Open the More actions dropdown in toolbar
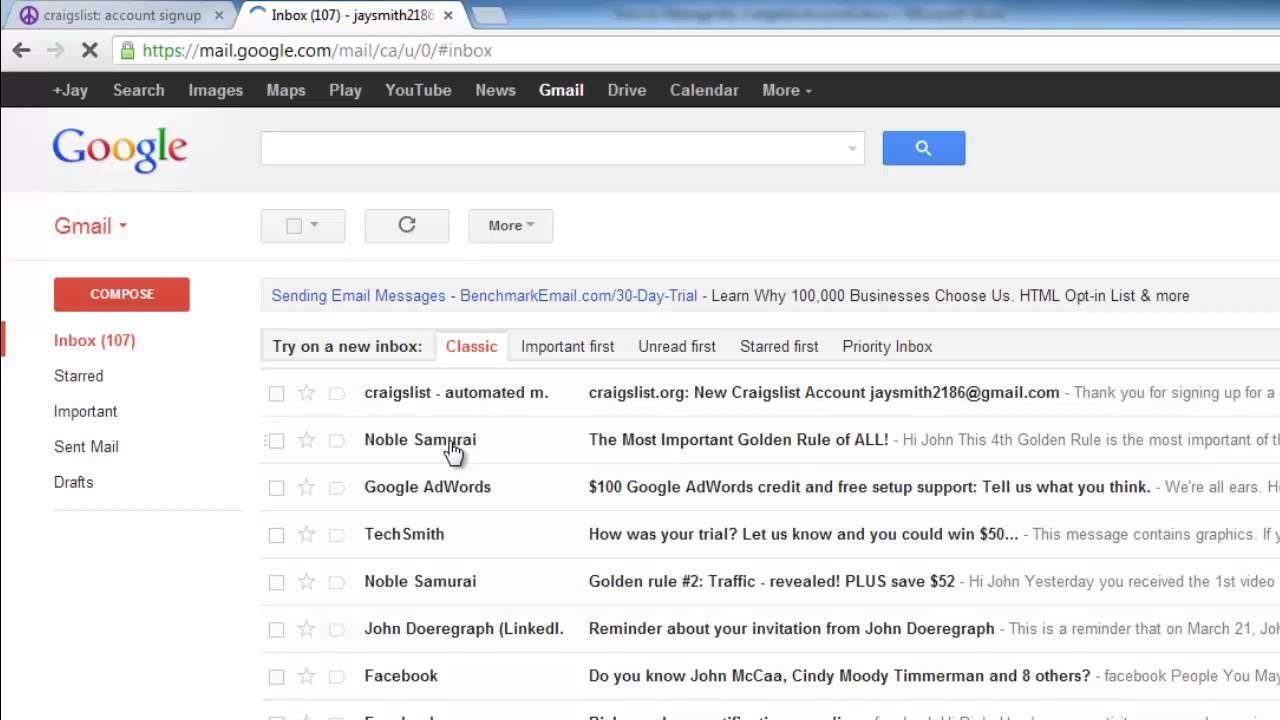1280x720 pixels. pyautogui.click(x=511, y=226)
